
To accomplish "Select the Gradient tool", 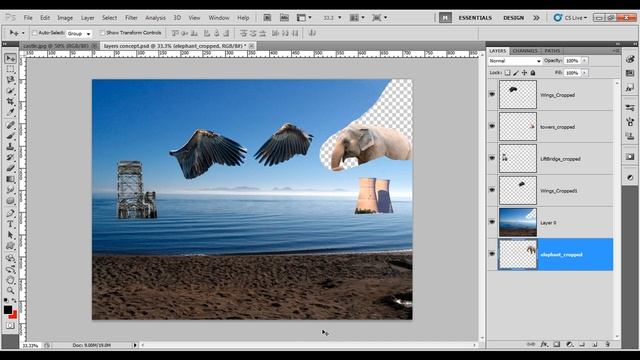I will [x=10, y=179].
